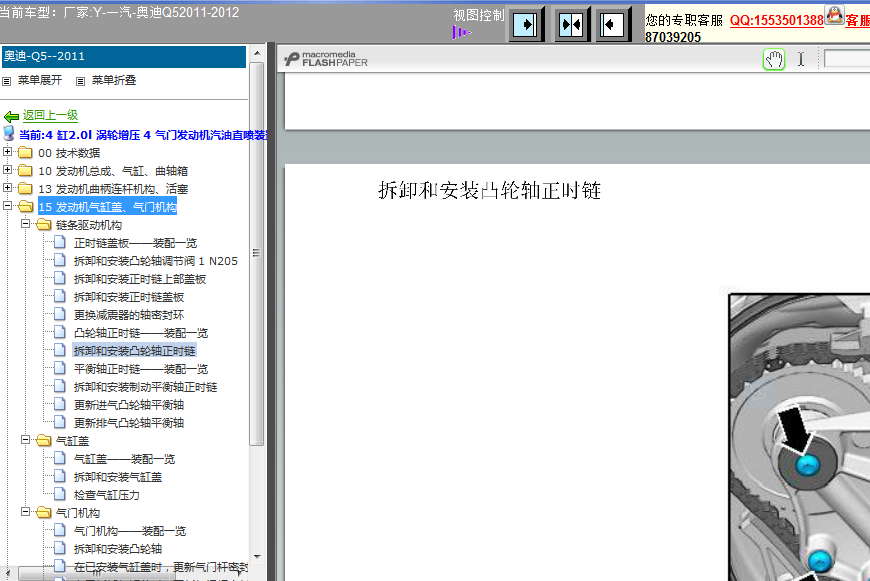Open 气缸盖——装配一览
This screenshot has width=870, height=581.
[x=124, y=459]
